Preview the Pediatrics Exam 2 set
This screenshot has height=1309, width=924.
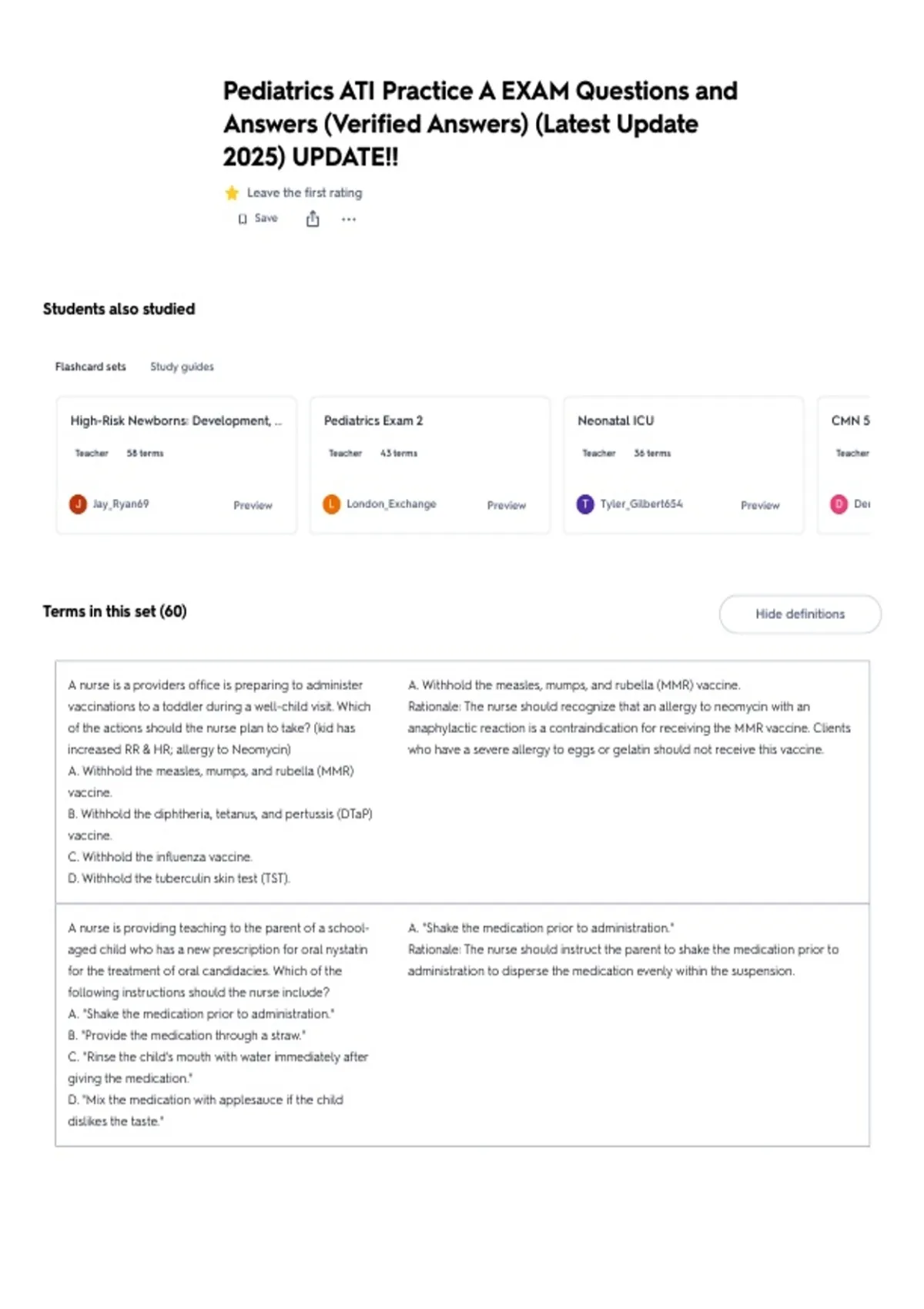pyautogui.click(x=506, y=505)
